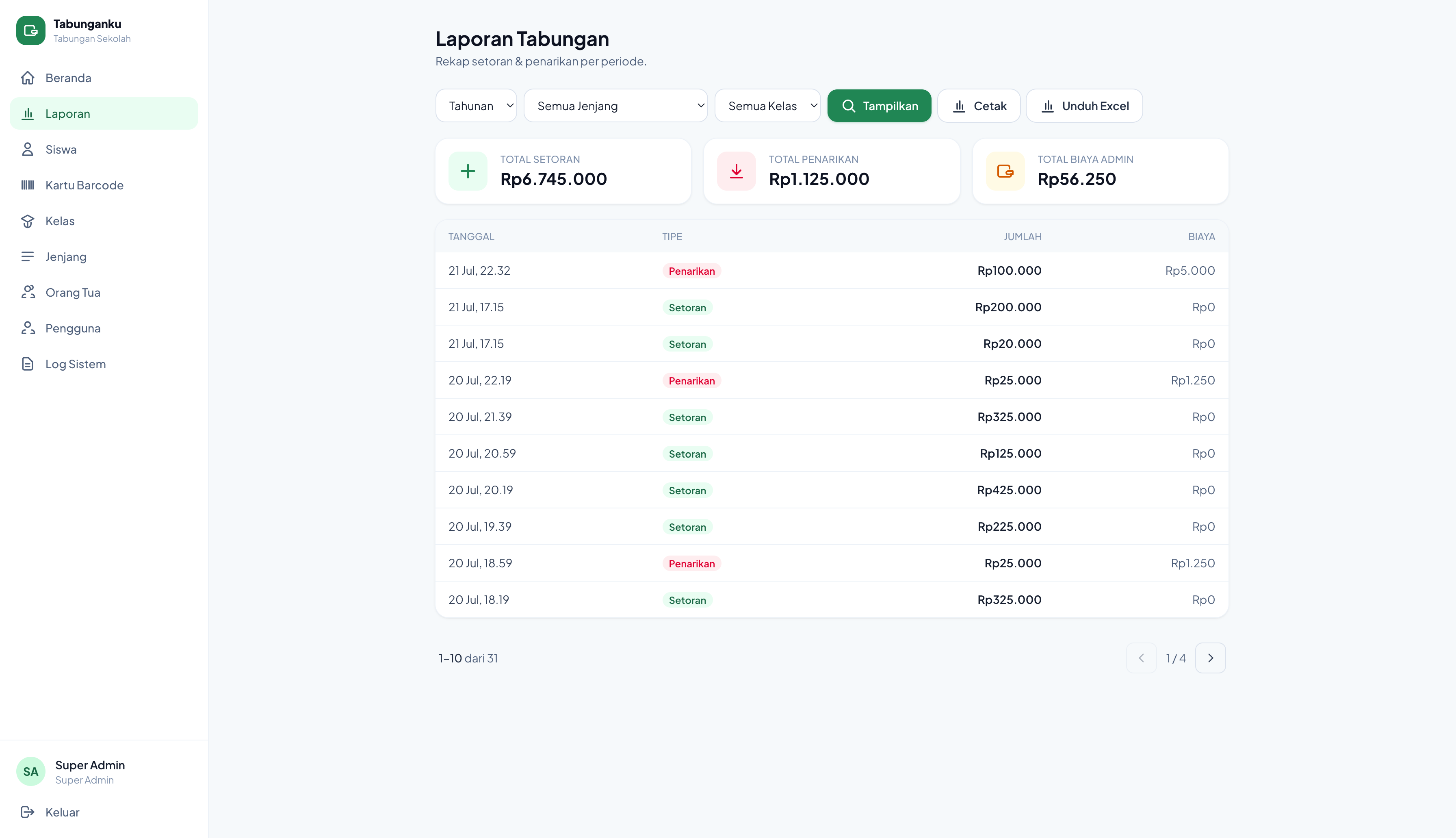This screenshot has height=838, width=1456.
Task: Click the date 20 Jul, 18.19
Action: pyautogui.click(x=479, y=600)
